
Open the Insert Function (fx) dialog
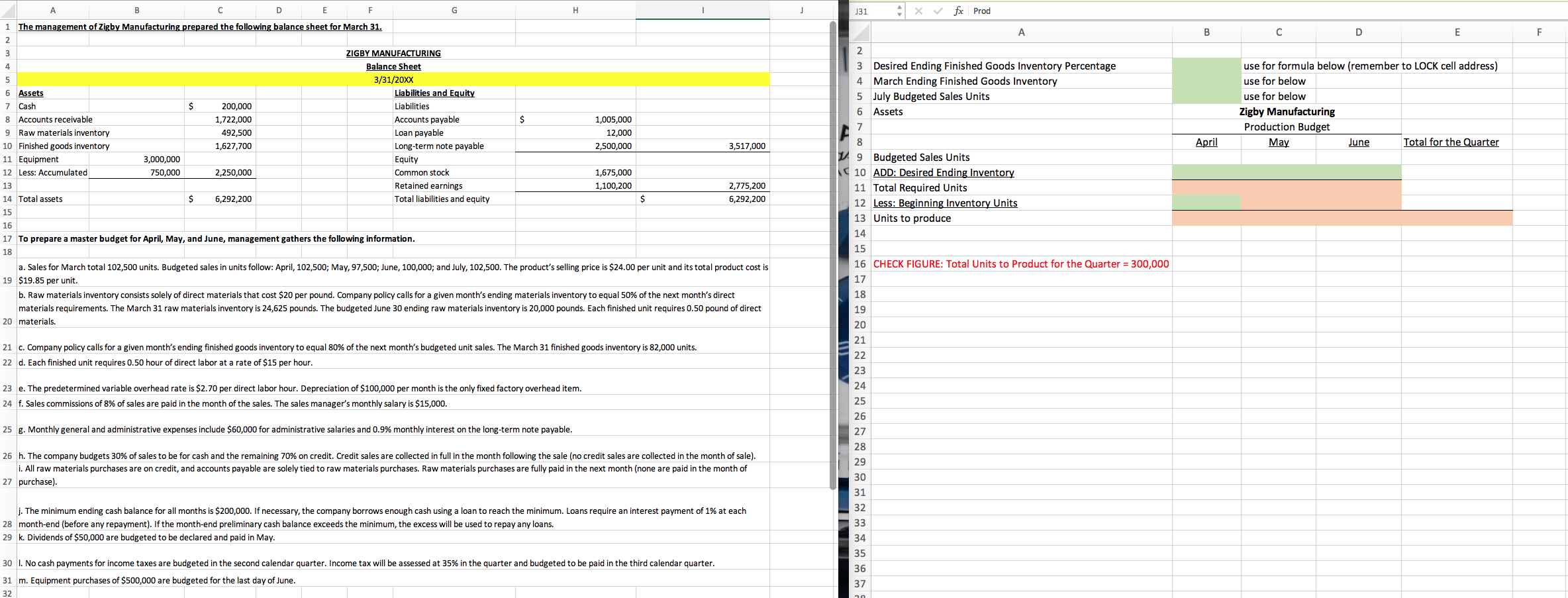click(958, 11)
